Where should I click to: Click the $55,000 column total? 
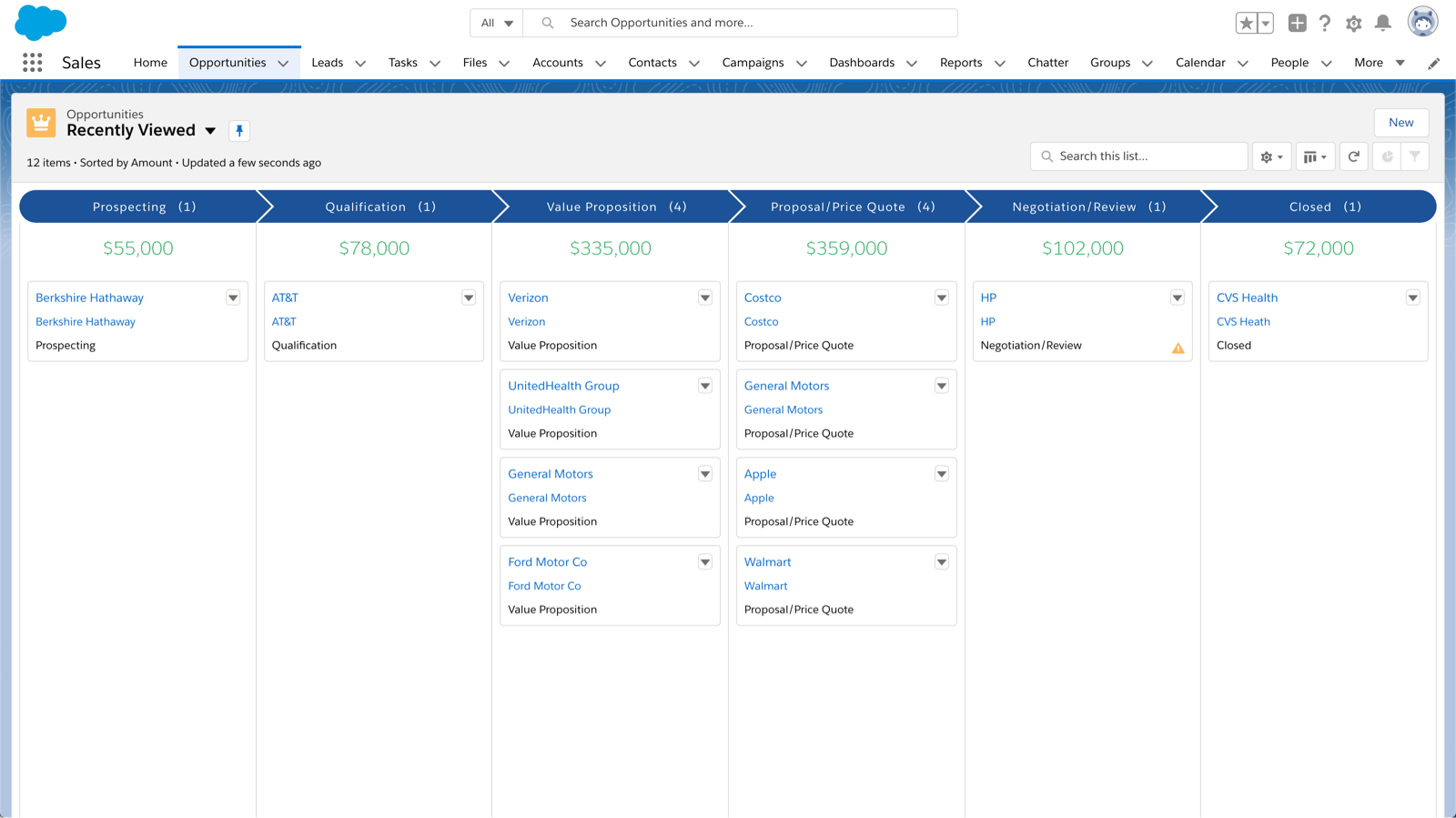tap(137, 248)
